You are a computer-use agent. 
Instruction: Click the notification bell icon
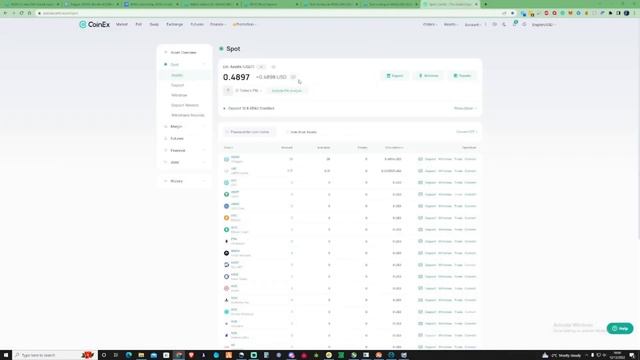[514, 24]
